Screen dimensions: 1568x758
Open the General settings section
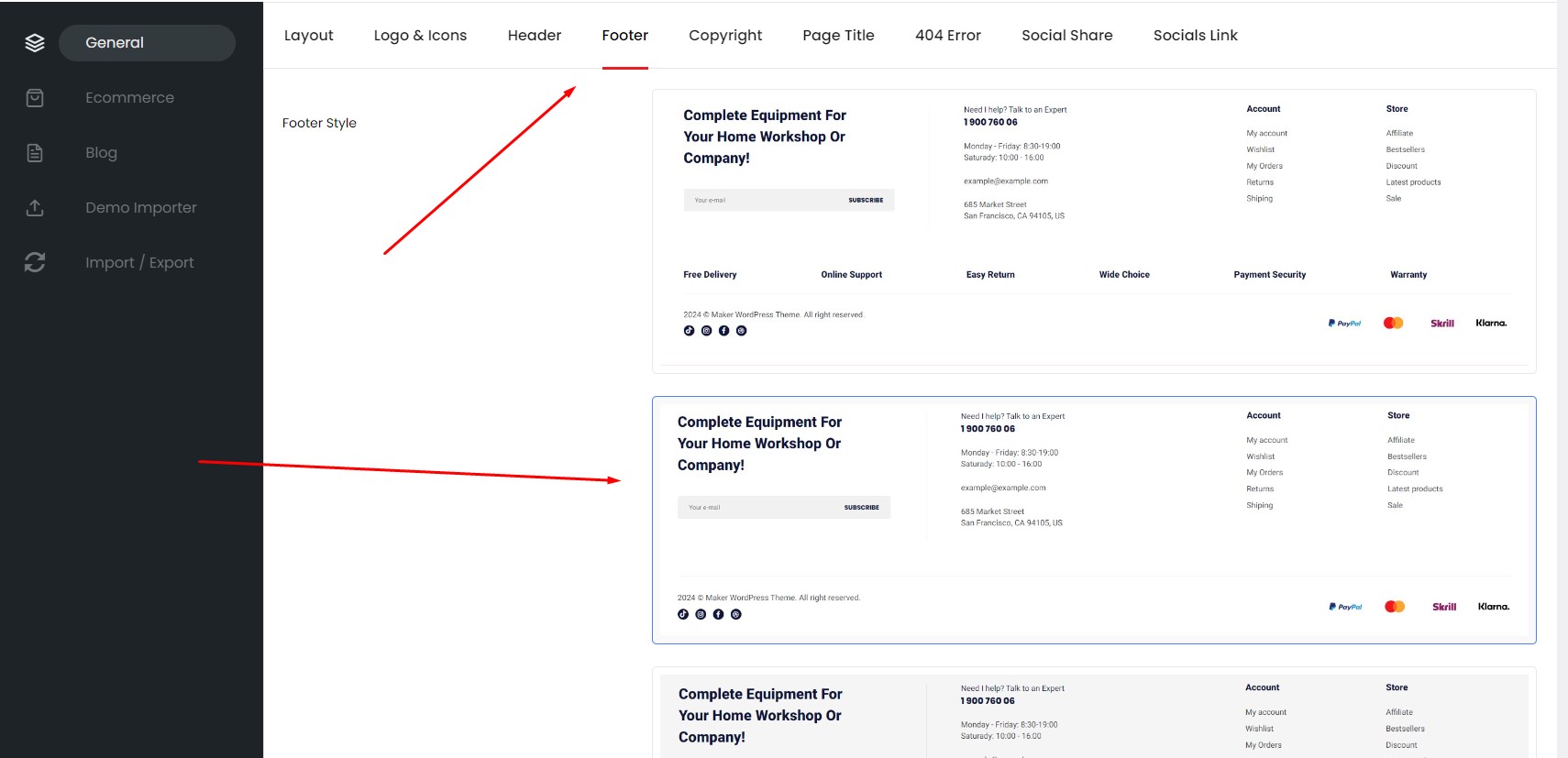pos(147,43)
